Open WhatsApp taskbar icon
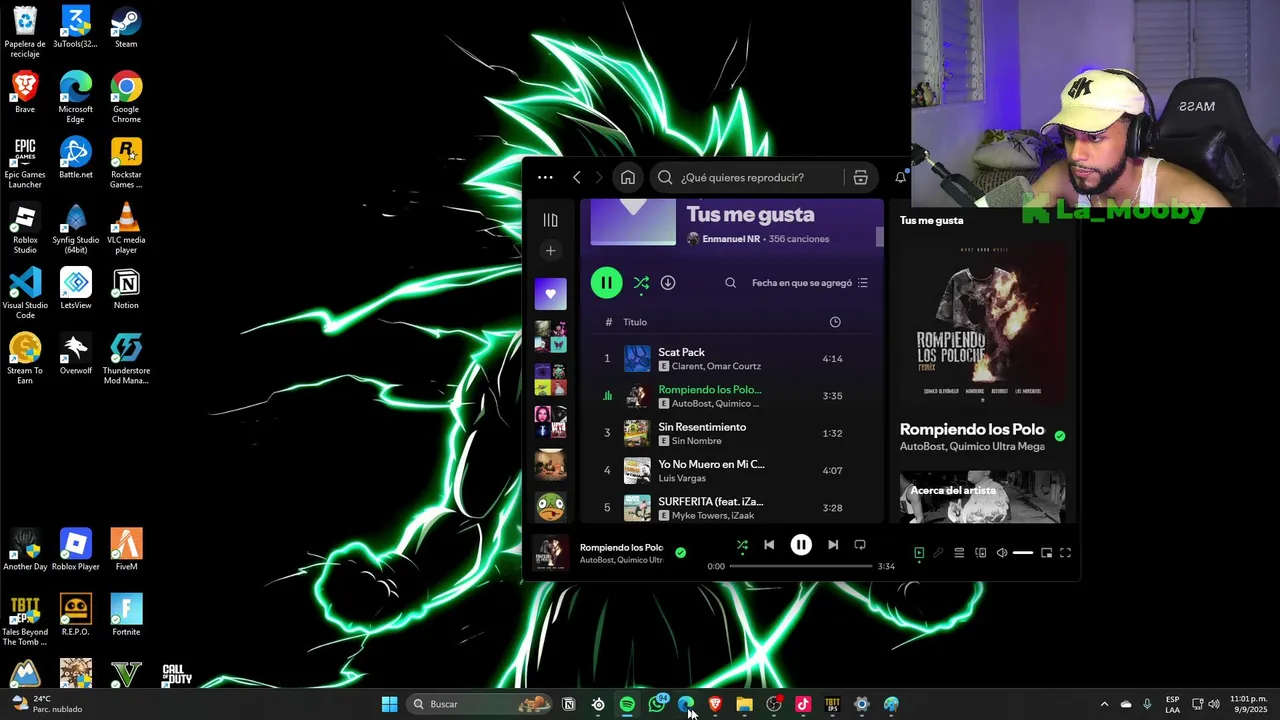Viewport: 1280px width, 720px height. click(x=657, y=704)
